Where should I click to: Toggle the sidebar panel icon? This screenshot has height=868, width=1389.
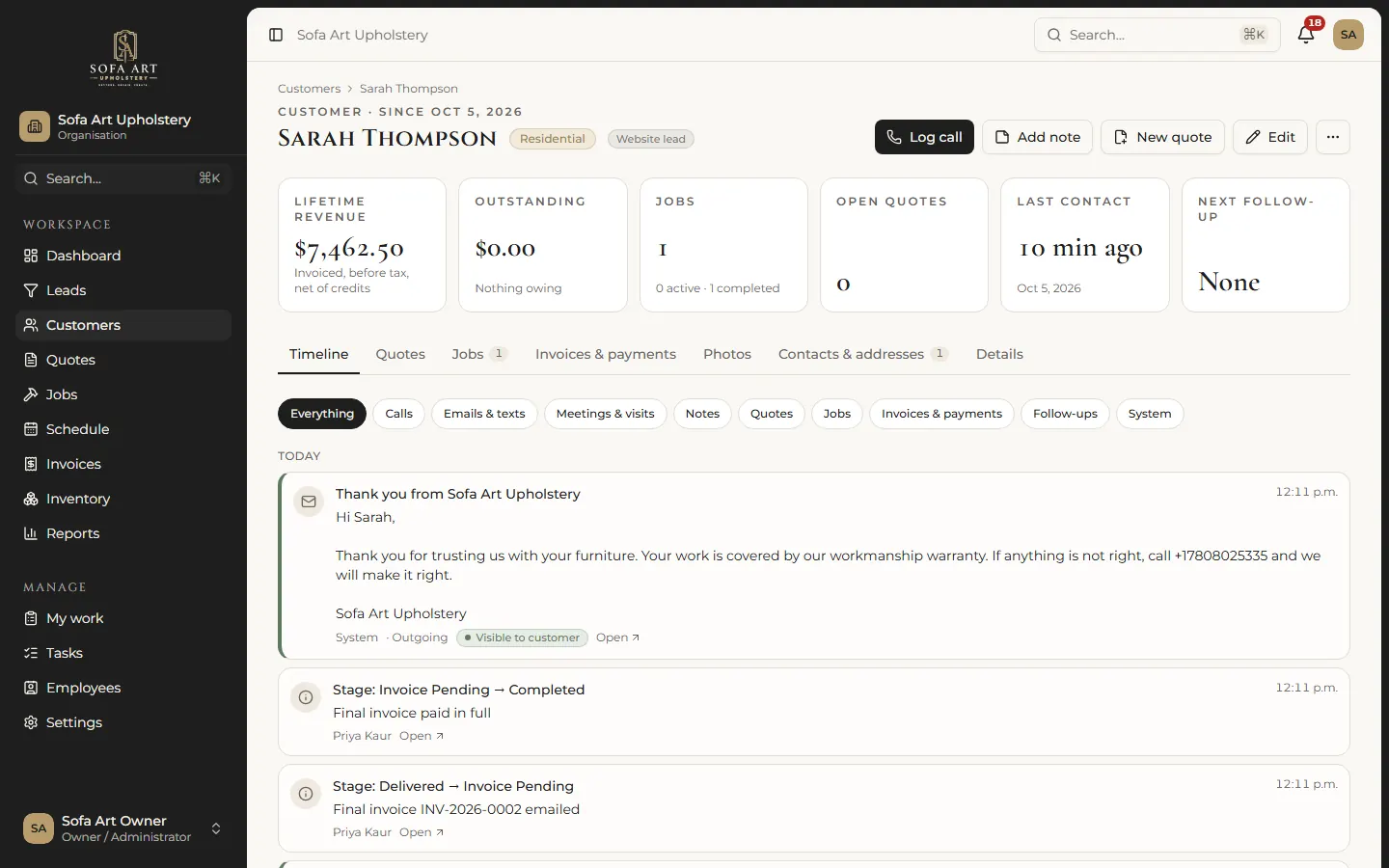(276, 35)
